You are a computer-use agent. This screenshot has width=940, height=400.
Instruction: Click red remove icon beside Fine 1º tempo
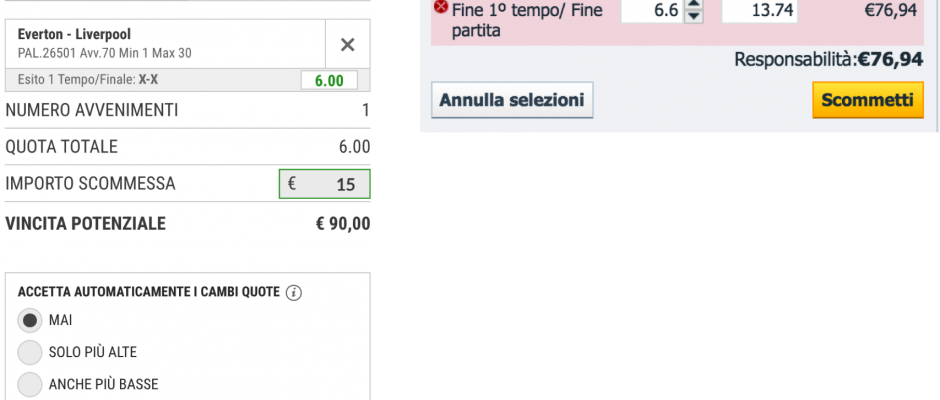441,7
